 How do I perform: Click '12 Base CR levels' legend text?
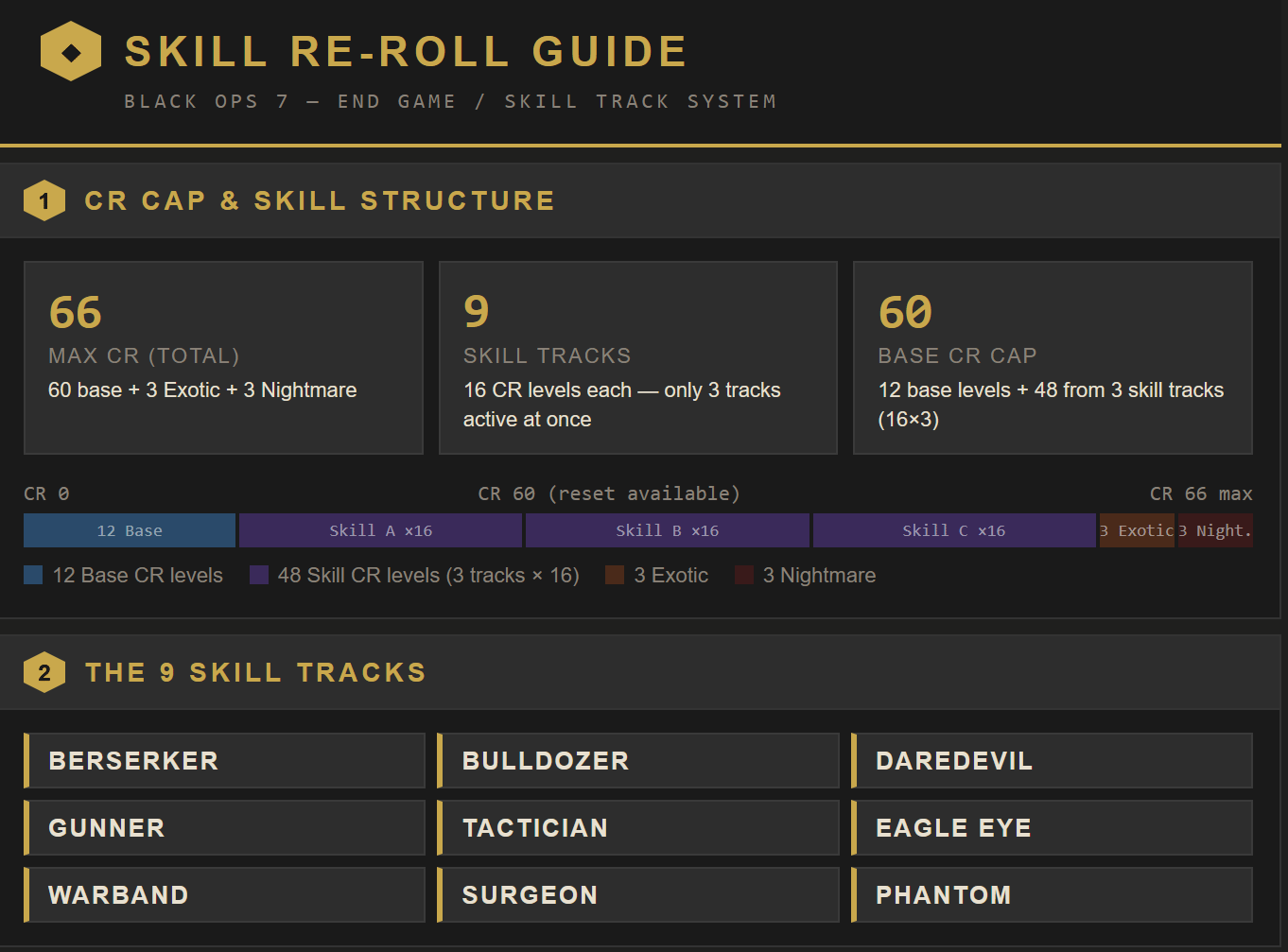pyautogui.click(x=138, y=575)
